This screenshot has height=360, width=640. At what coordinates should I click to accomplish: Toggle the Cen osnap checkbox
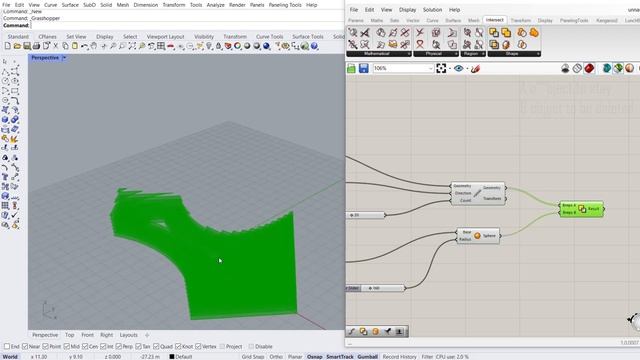point(85,346)
